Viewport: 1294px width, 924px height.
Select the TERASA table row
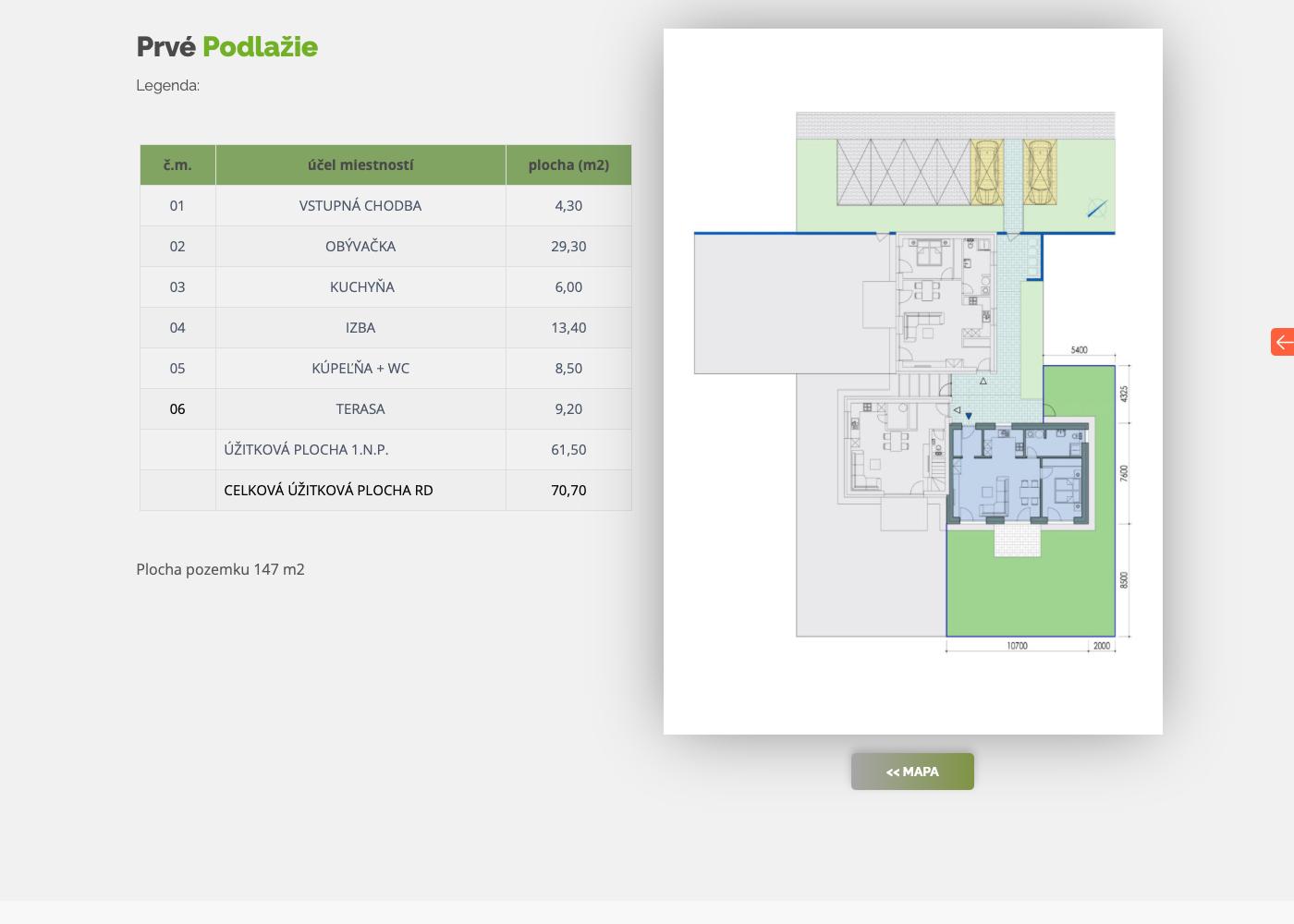(385, 409)
